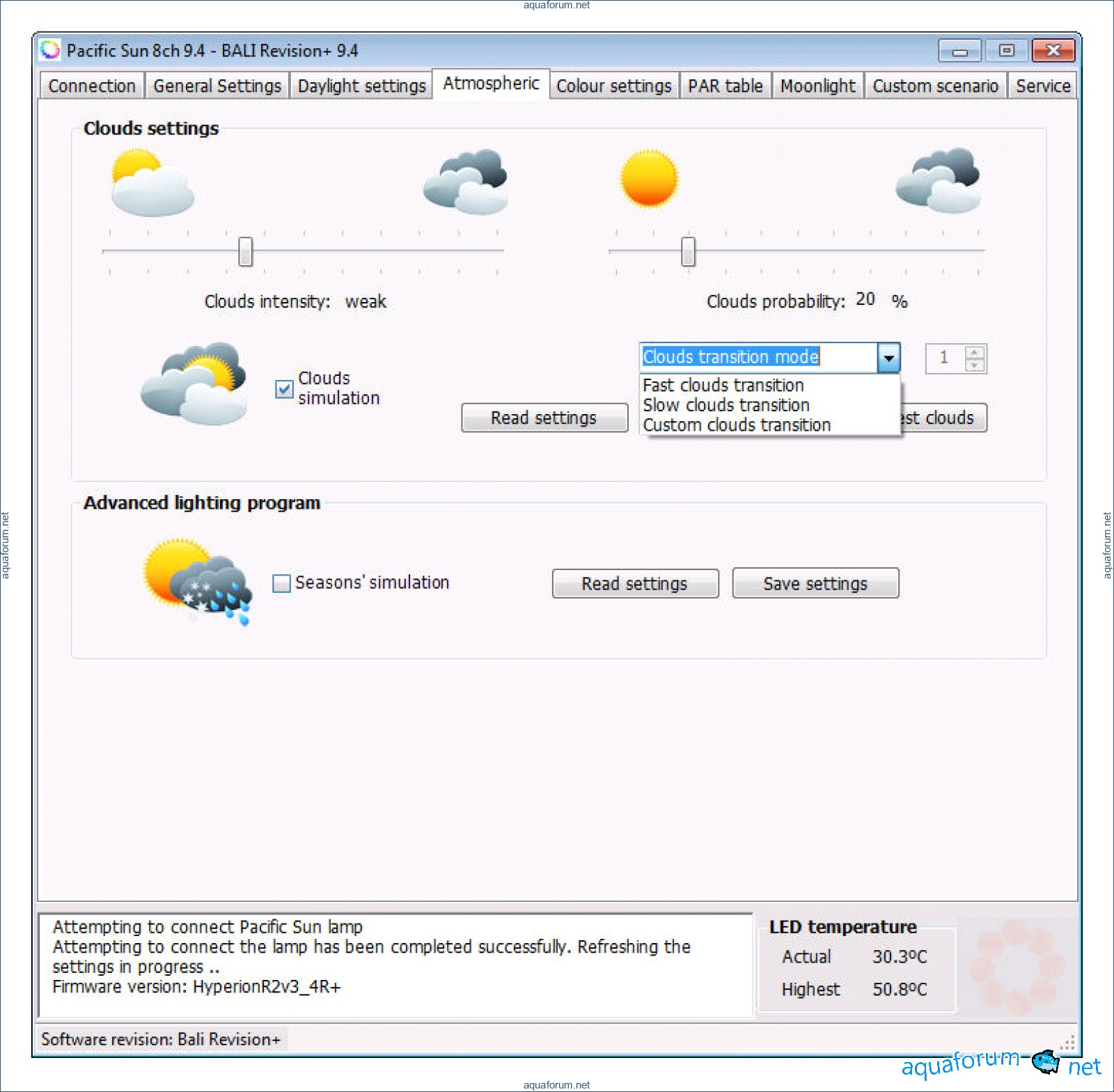This screenshot has width=1114, height=1092.
Task: Choose Slow clouds transition from list
Action: click(725, 405)
